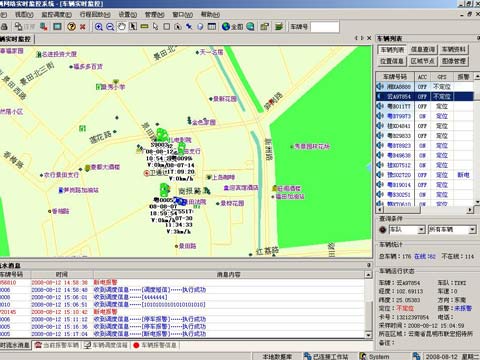Click the 断电 alarm cell in vehicle list
The image size is (480, 360).
click(463, 175)
